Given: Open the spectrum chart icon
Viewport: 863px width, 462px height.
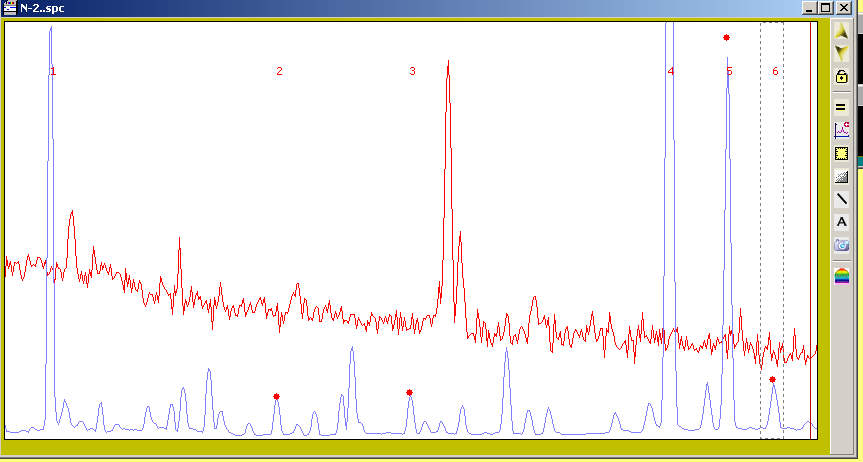Looking at the screenshot, I should coord(841,131).
